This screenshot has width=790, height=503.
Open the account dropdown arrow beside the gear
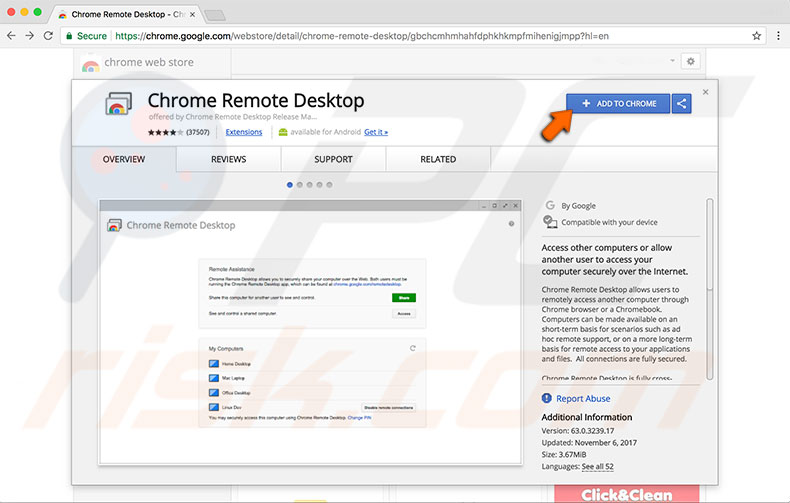672,61
